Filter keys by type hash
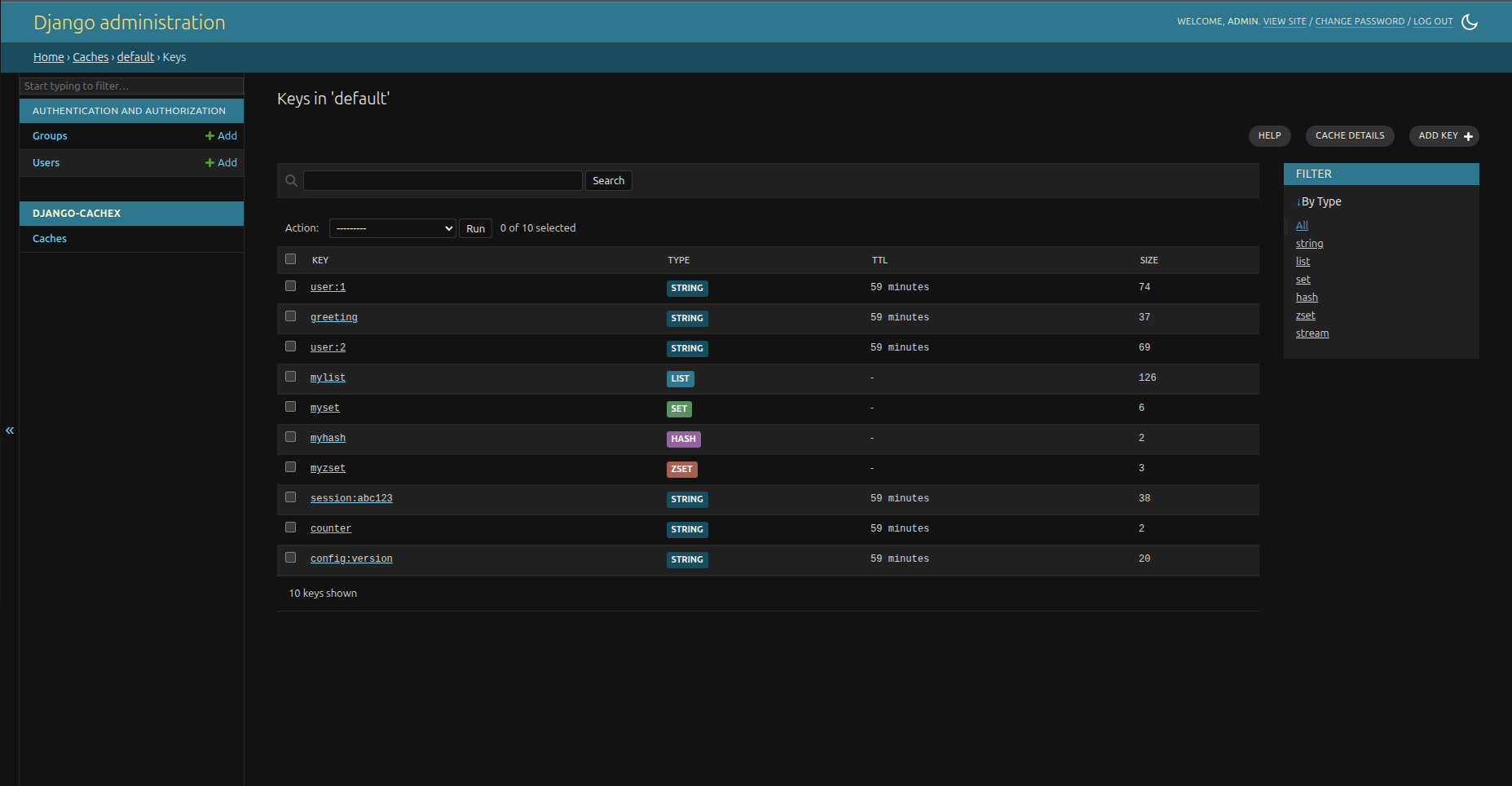This screenshot has width=1512, height=786. coord(1307,298)
